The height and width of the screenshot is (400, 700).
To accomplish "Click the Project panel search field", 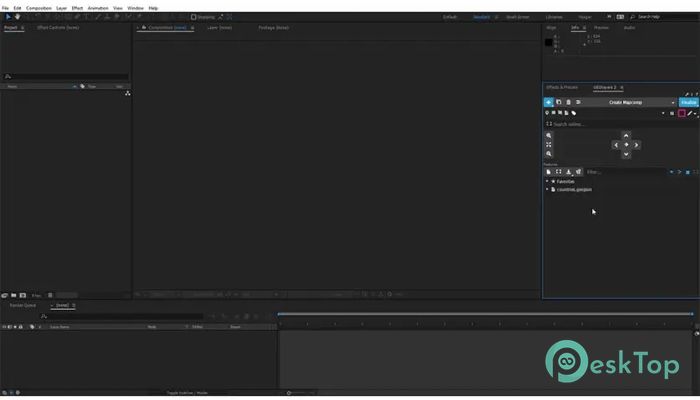I will tap(66, 77).
